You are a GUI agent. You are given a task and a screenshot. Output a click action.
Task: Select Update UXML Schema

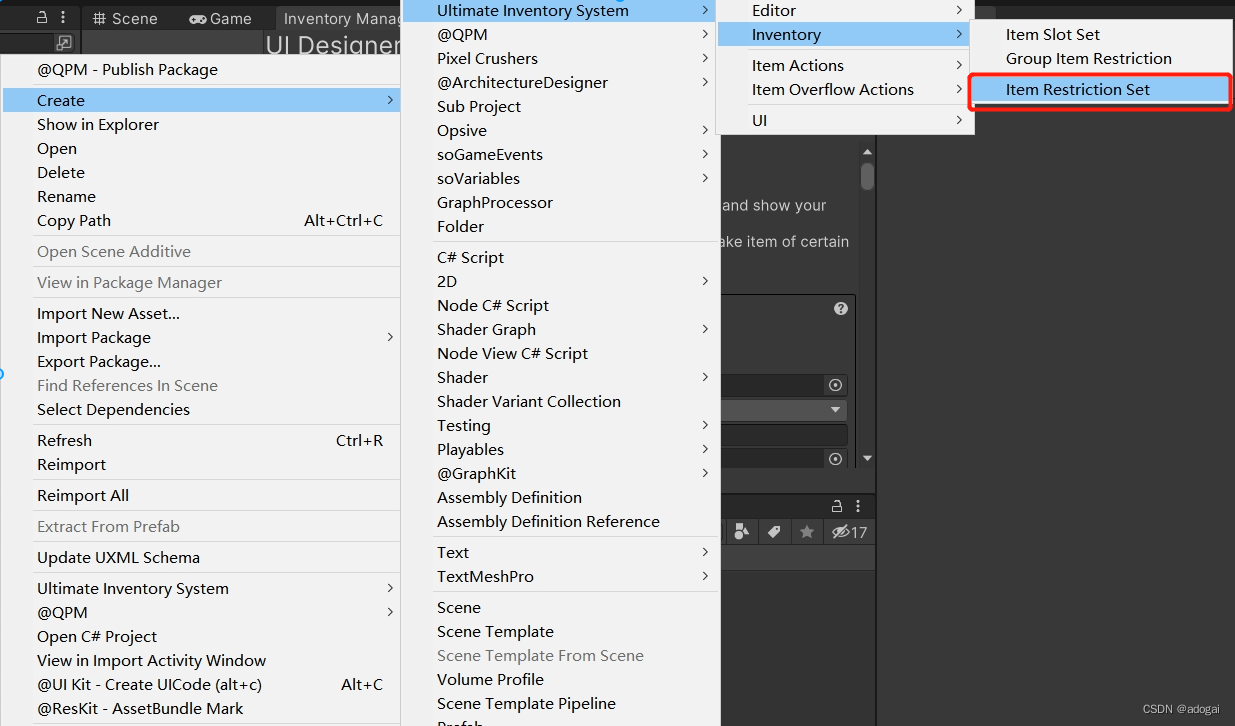coord(201,557)
